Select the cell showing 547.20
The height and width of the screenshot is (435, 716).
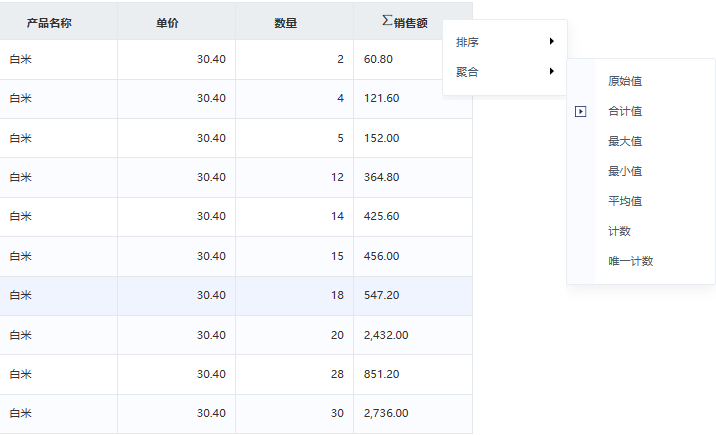pyautogui.click(x=413, y=296)
